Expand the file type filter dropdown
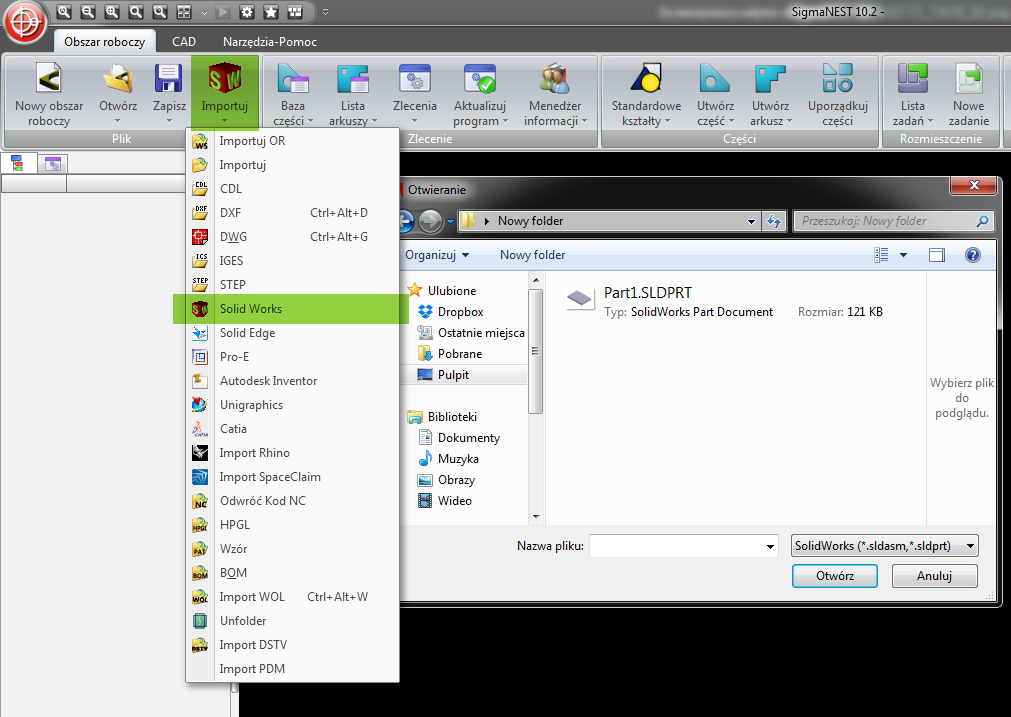The image size is (1011, 717). 970,546
